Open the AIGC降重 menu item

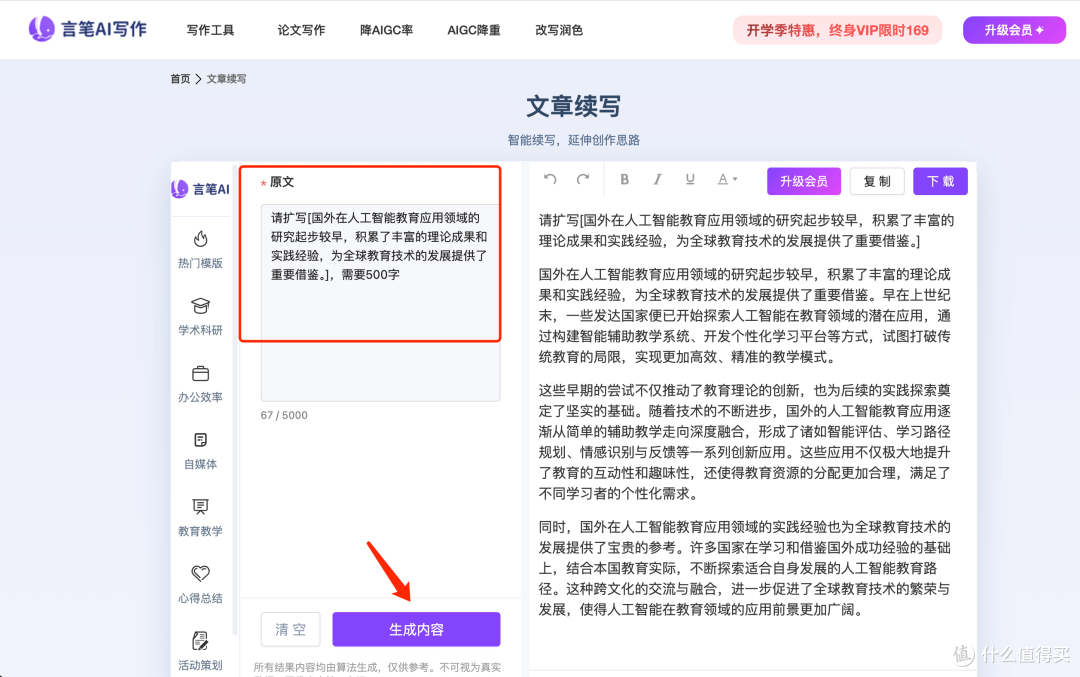pos(474,30)
